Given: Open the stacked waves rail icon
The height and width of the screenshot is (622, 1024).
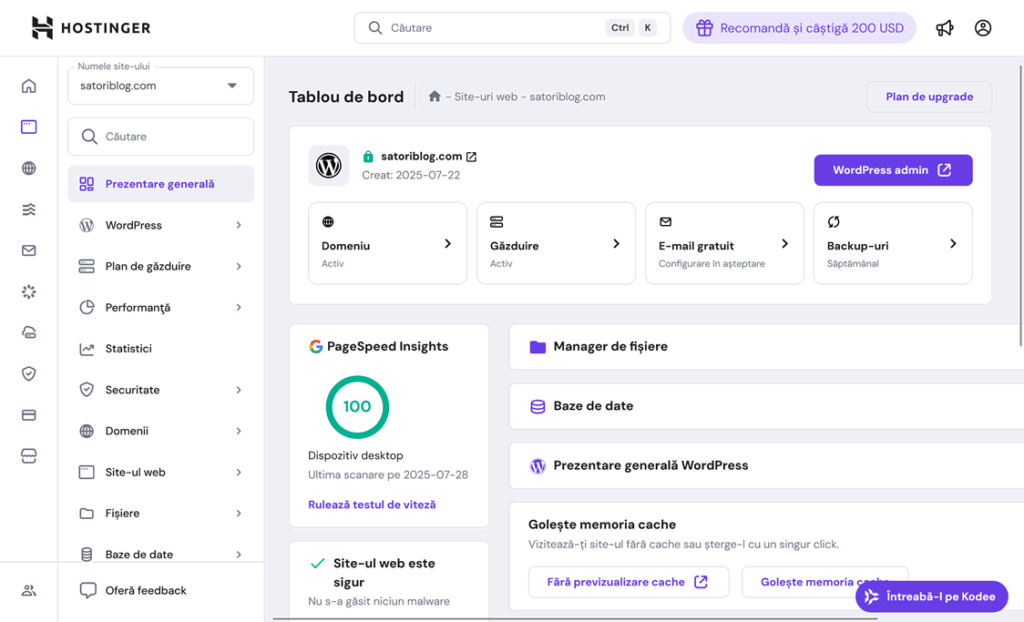Looking at the screenshot, I should (29, 209).
